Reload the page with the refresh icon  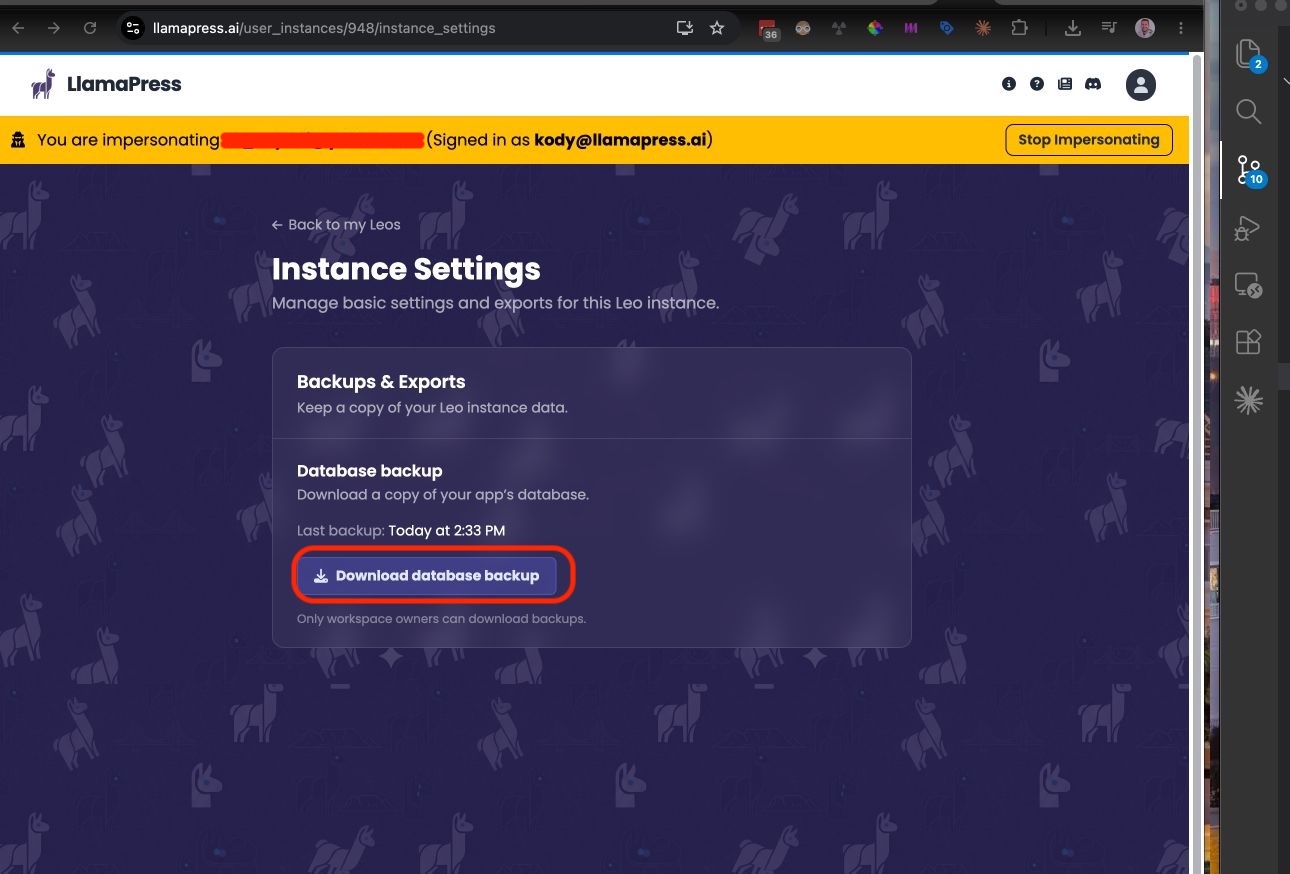click(90, 28)
